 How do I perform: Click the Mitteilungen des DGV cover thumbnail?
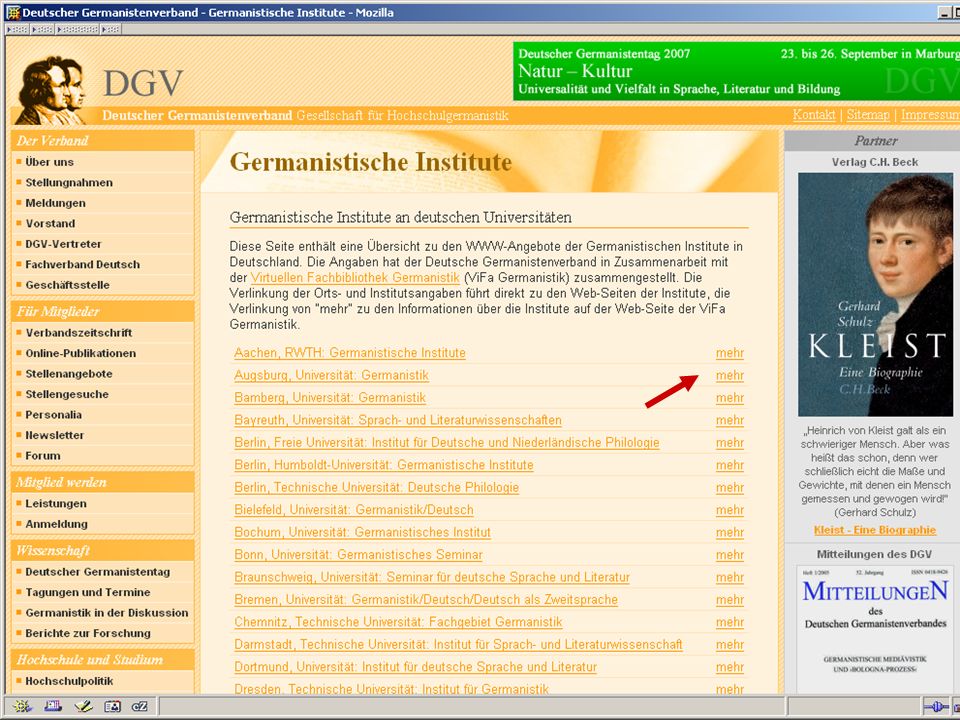(875, 631)
